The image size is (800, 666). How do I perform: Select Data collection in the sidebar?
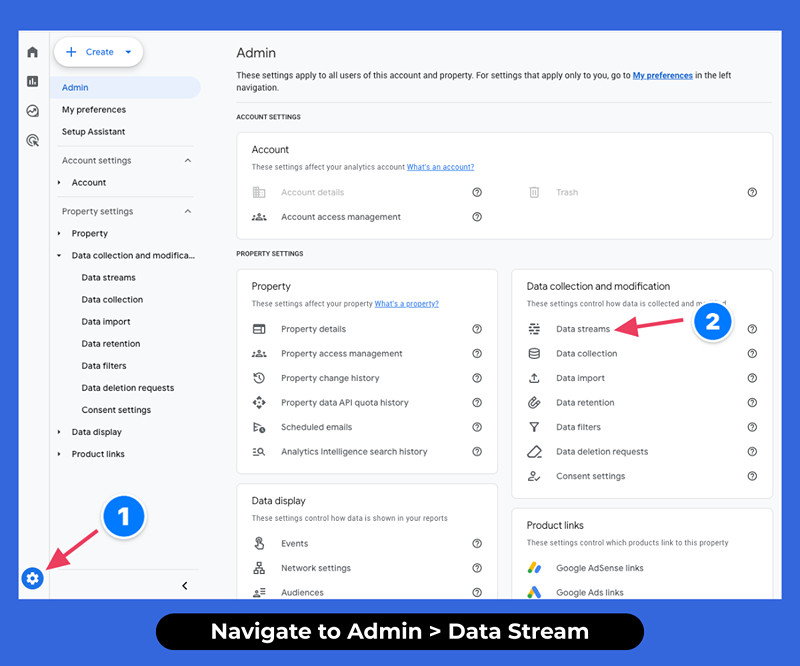[112, 300]
